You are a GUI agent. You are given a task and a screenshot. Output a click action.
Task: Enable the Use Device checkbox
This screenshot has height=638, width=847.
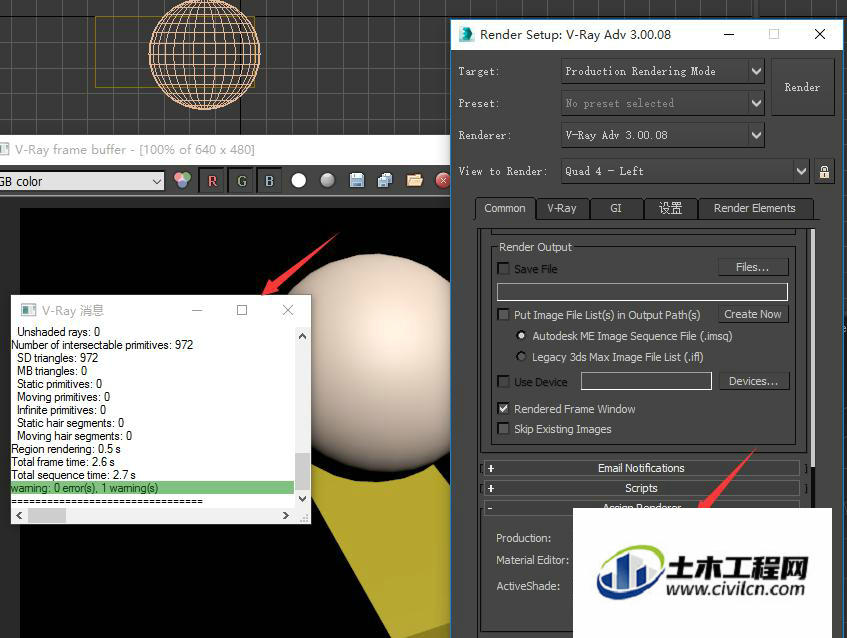point(503,381)
